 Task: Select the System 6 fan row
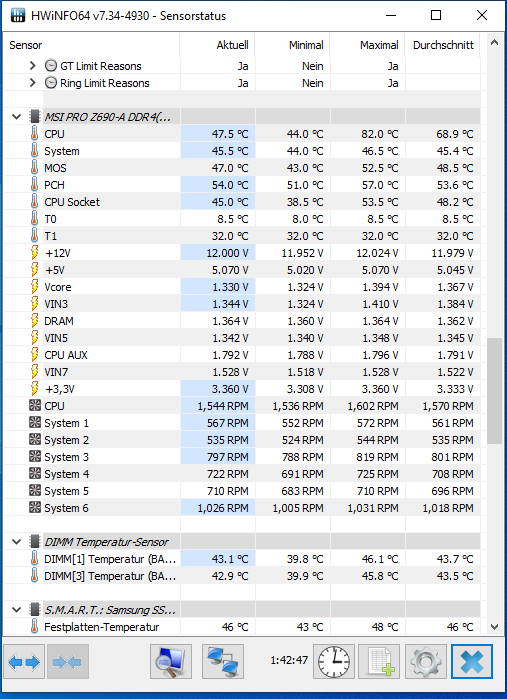(241, 508)
